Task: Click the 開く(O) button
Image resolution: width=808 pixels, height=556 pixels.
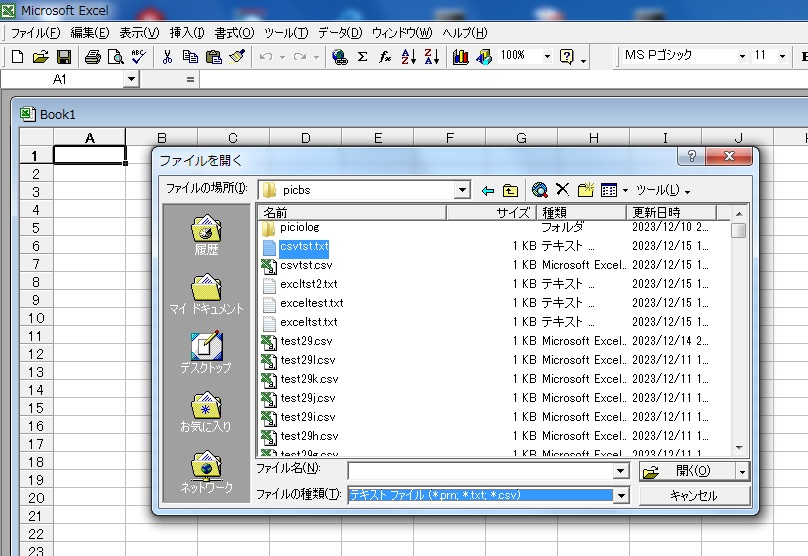Action: (687, 471)
